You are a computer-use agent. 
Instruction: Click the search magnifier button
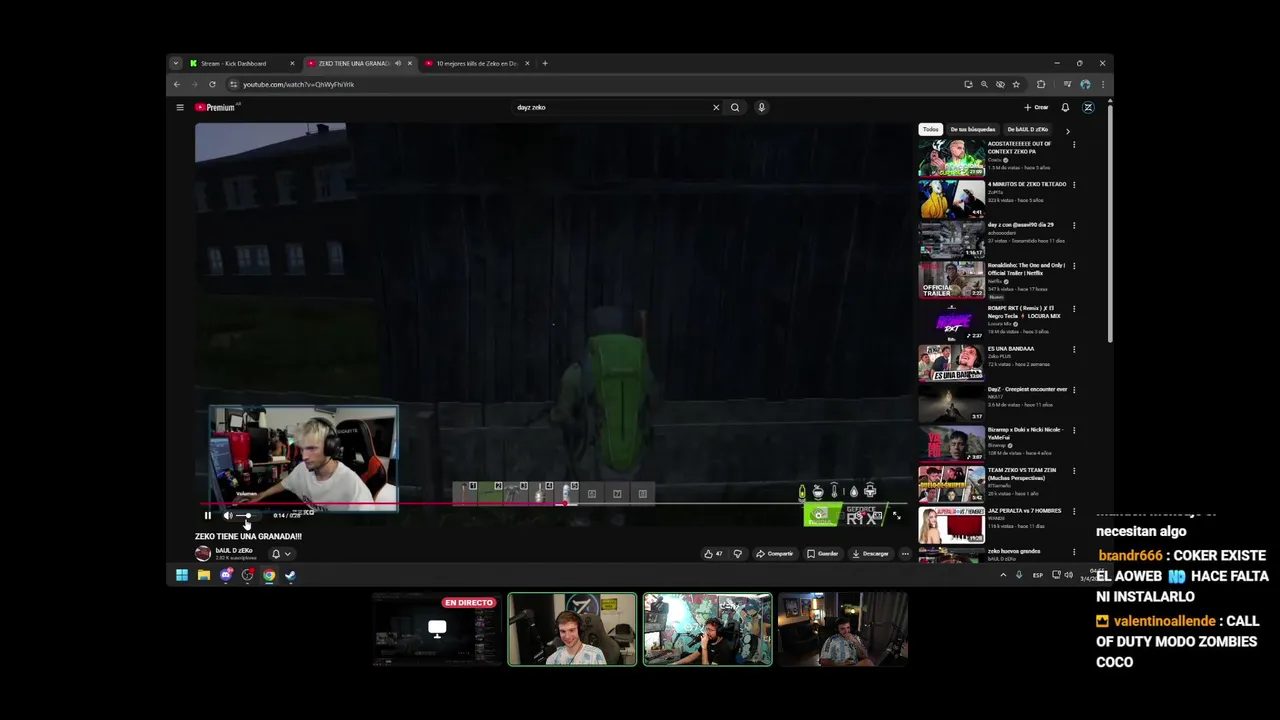(x=735, y=107)
